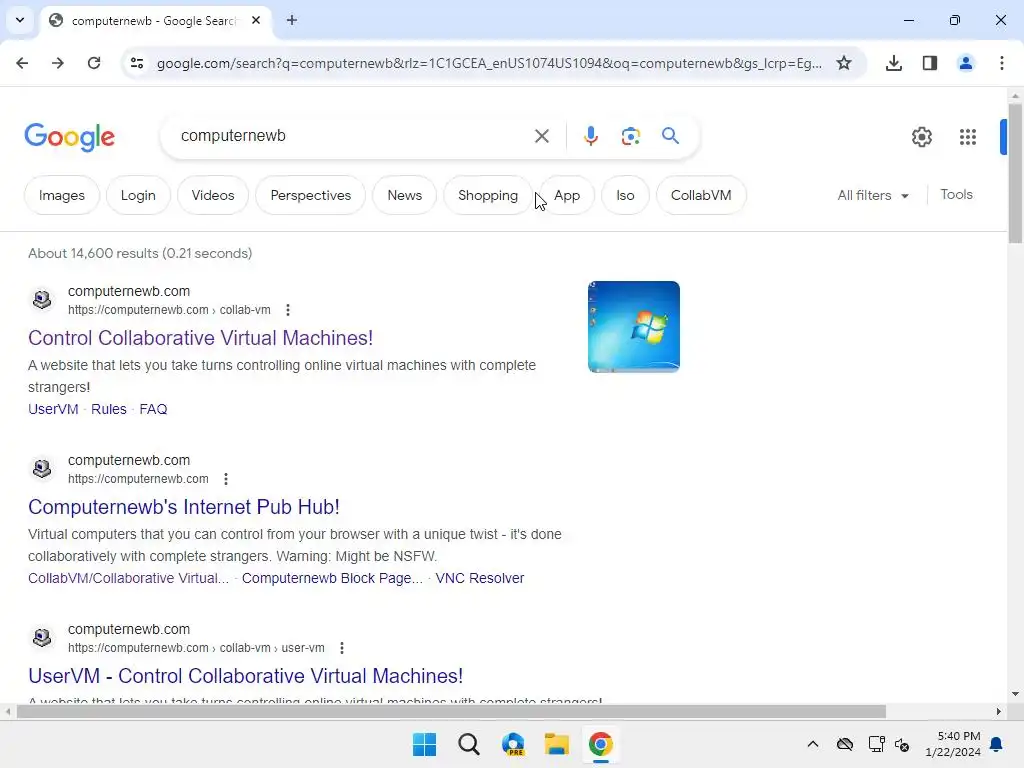Click the vertical scrollbar thumb
This screenshot has height=768, width=1024.
[x=1015, y=173]
